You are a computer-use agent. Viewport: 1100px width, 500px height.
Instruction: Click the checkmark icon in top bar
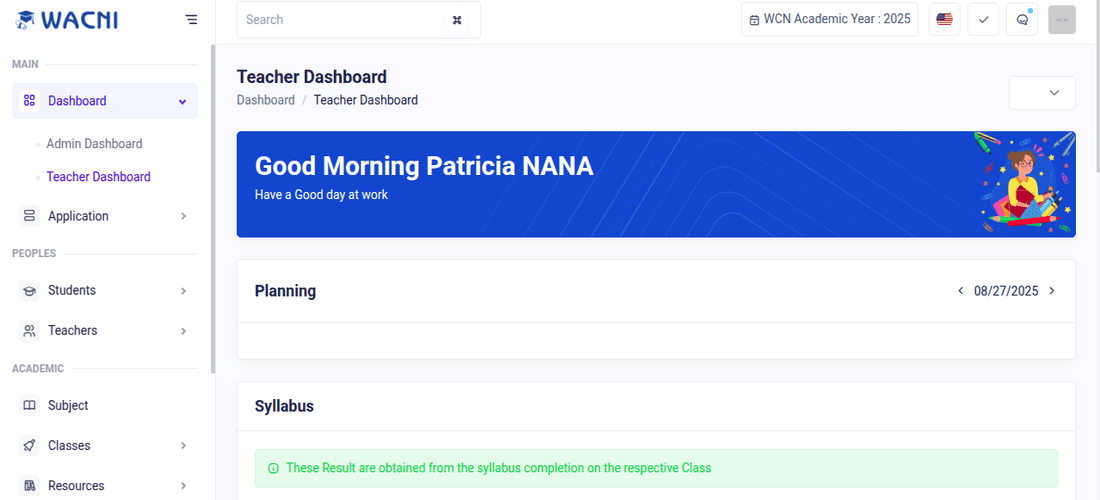pos(983,19)
